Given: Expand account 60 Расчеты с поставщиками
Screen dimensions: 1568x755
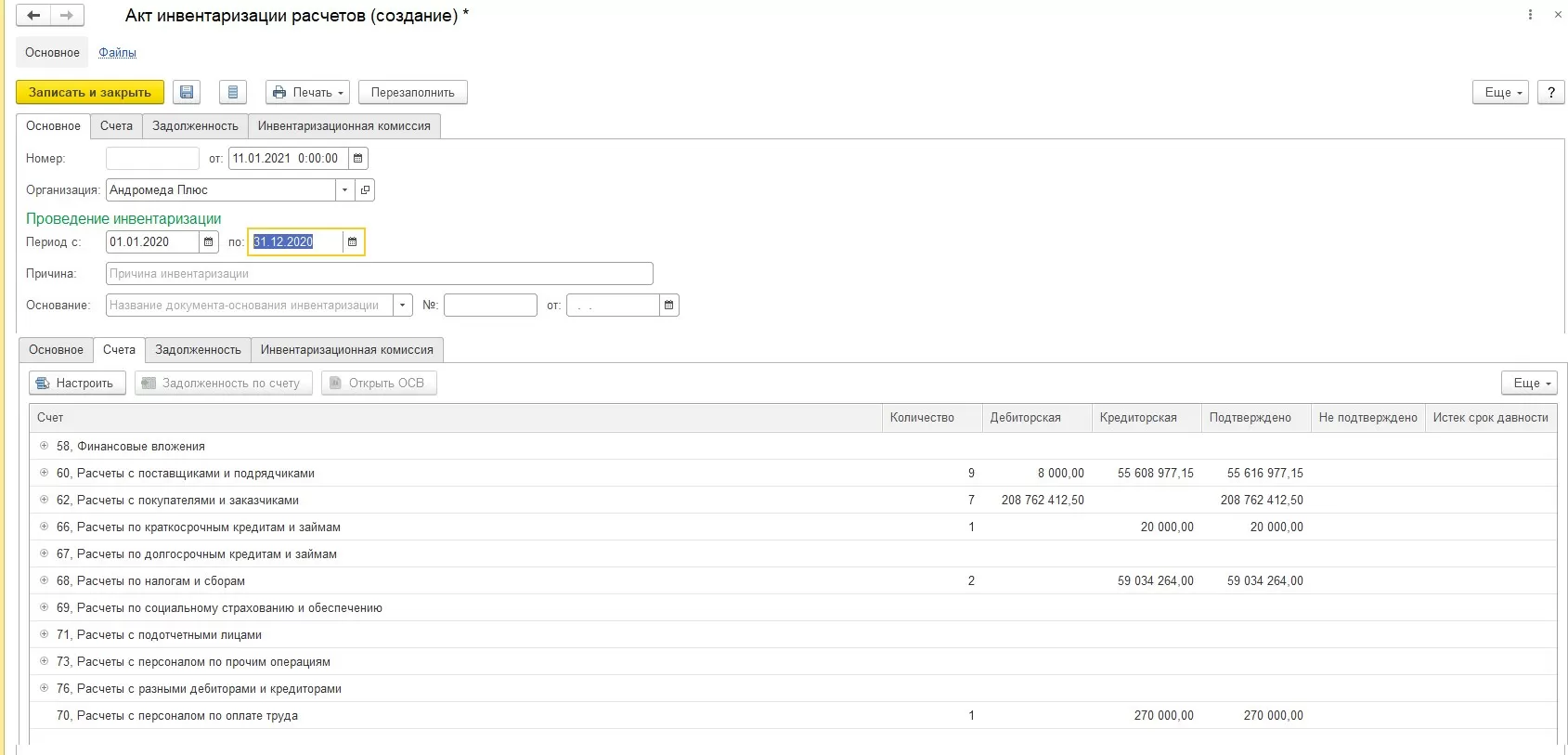Looking at the screenshot, I should [44, 473].
